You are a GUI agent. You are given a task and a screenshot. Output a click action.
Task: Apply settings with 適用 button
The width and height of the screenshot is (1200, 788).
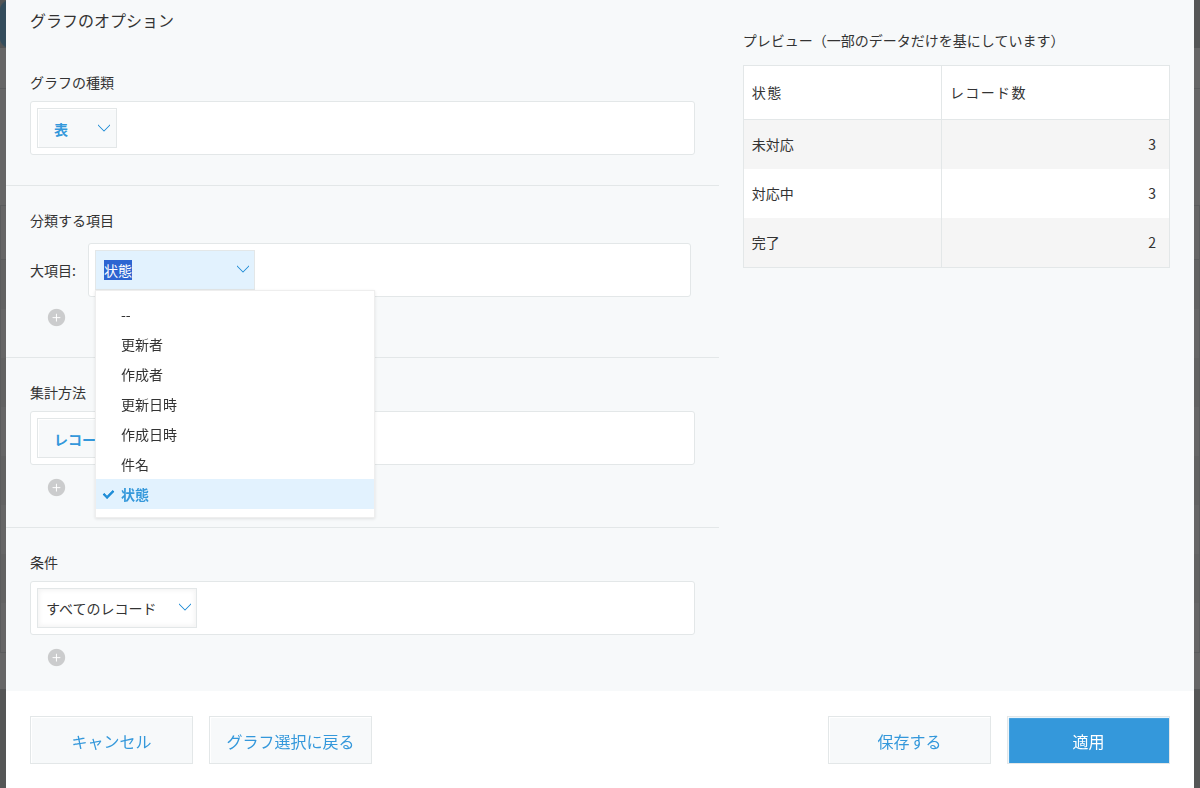point(1088,741)
